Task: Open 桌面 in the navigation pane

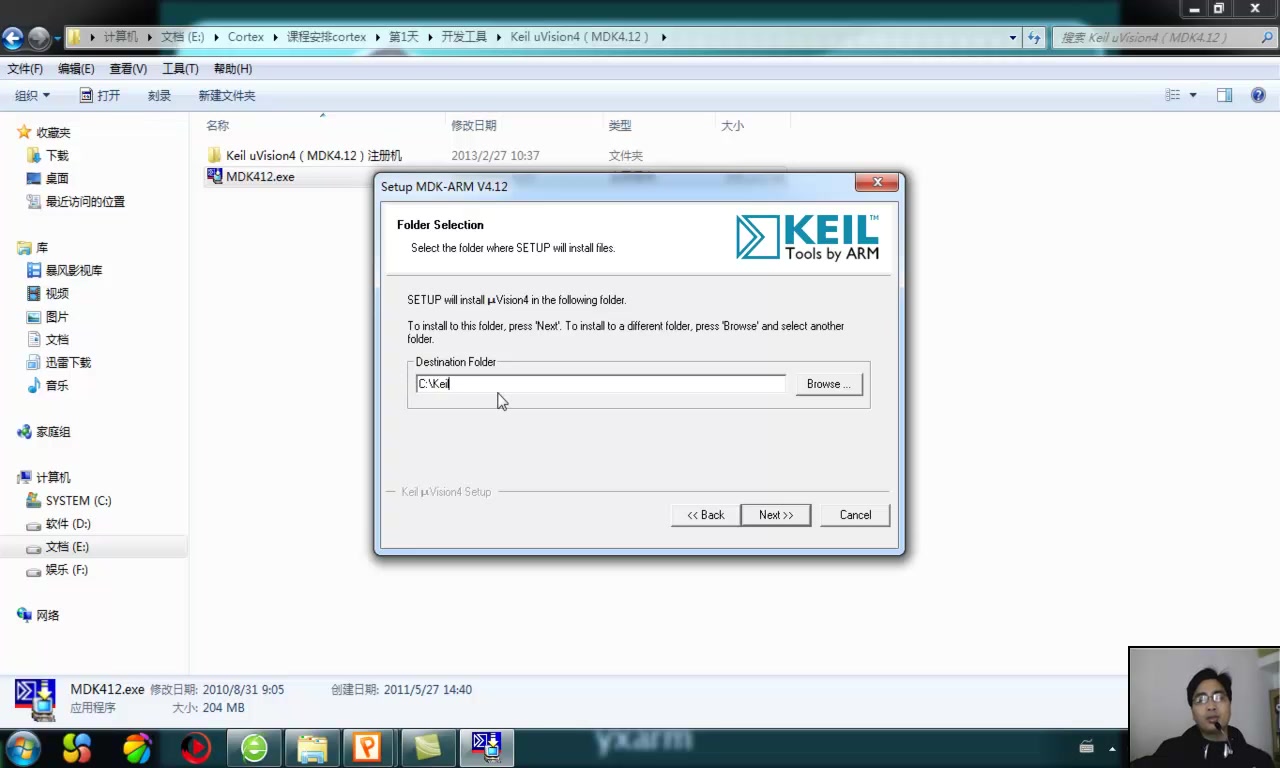Action: (x=57, y=179)
